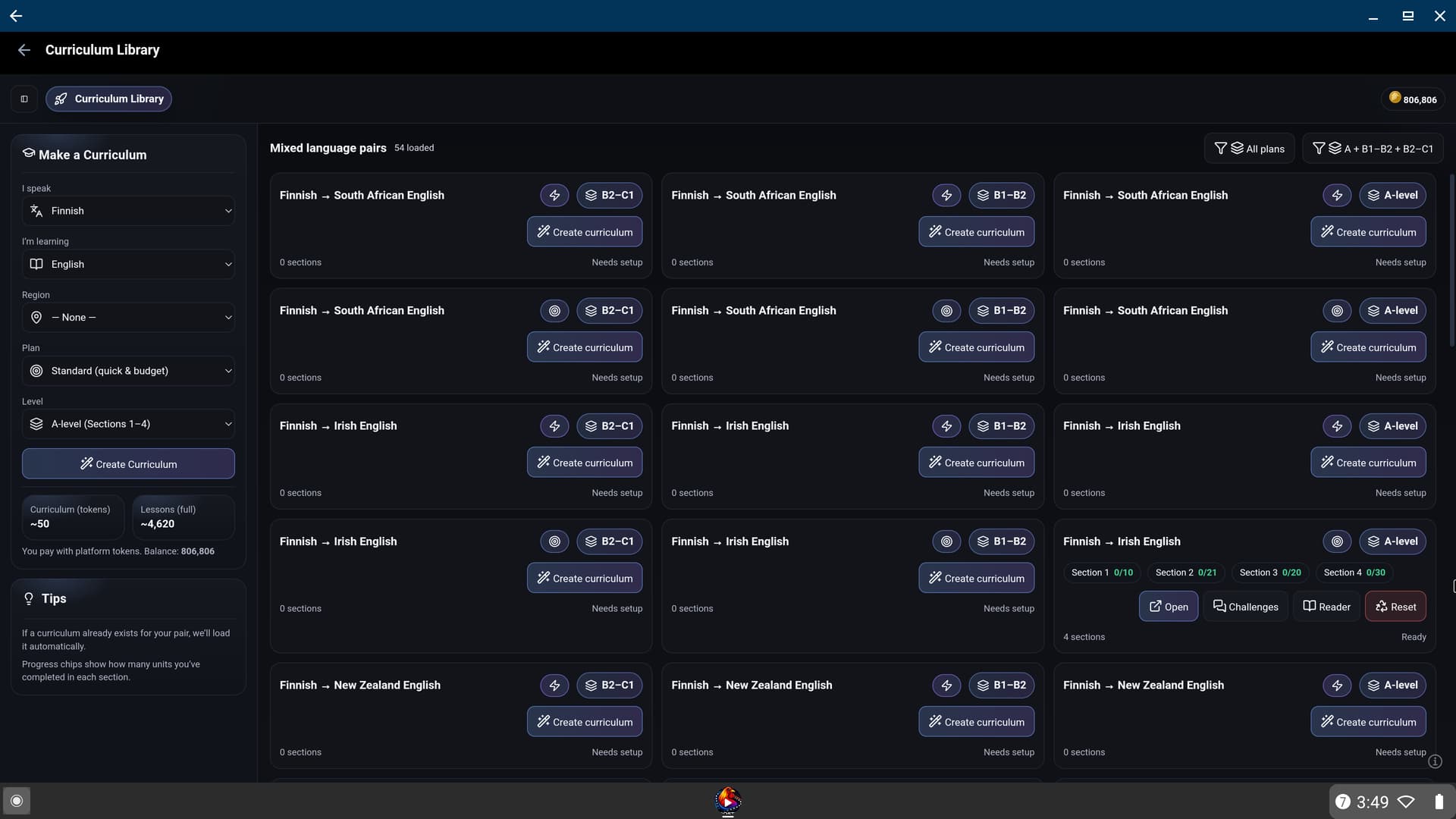Open the Region None dropdown
The width and height of the screenshot is (1456, 819).
128,318
